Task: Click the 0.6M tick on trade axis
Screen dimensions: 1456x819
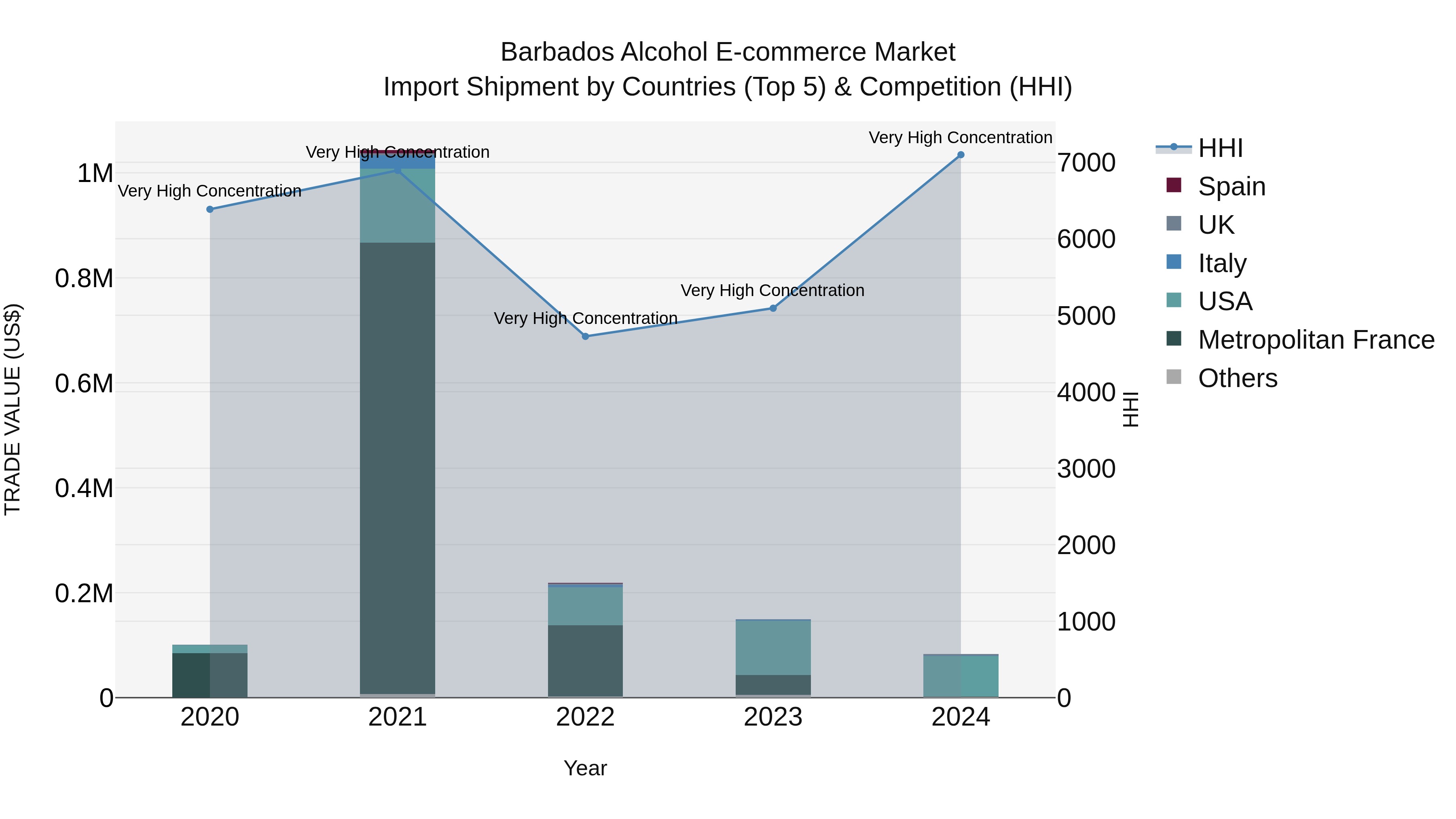Action: coord(84,383)
